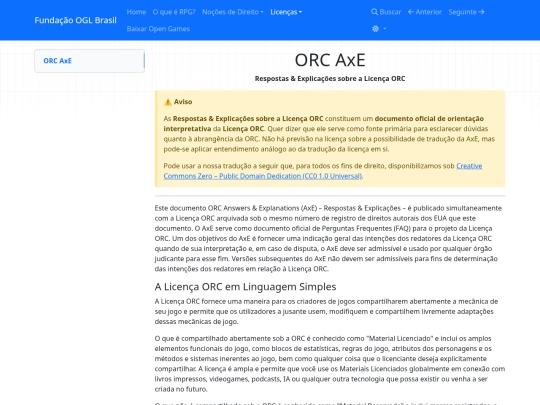Click the warning triangle Aviso icon

tap(168, 102)
